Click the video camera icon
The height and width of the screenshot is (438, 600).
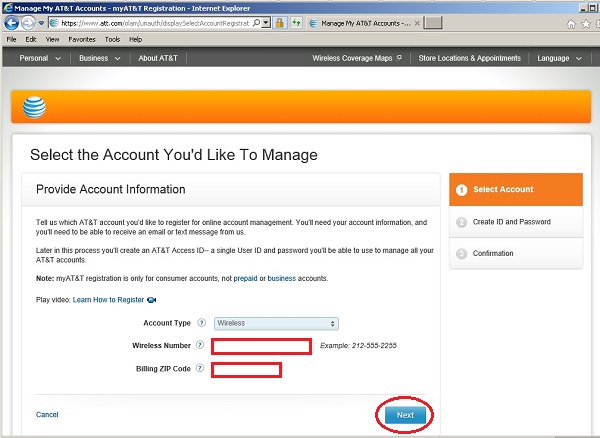click(x=152, y=300)
